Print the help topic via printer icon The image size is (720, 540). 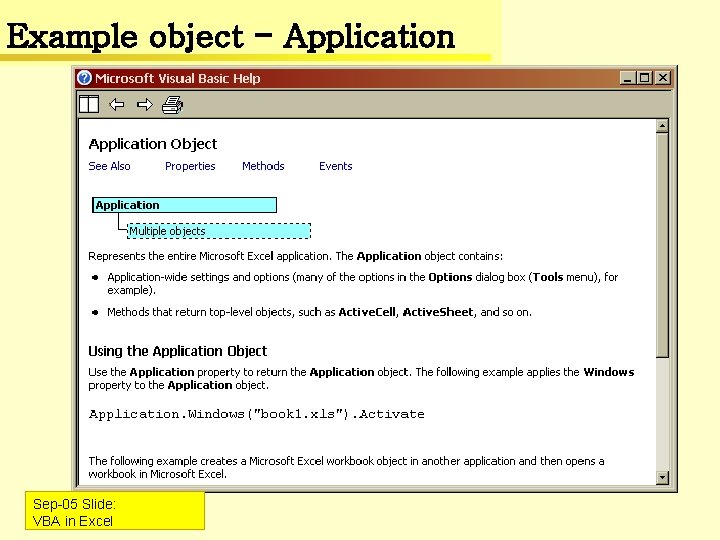(173, 105)
